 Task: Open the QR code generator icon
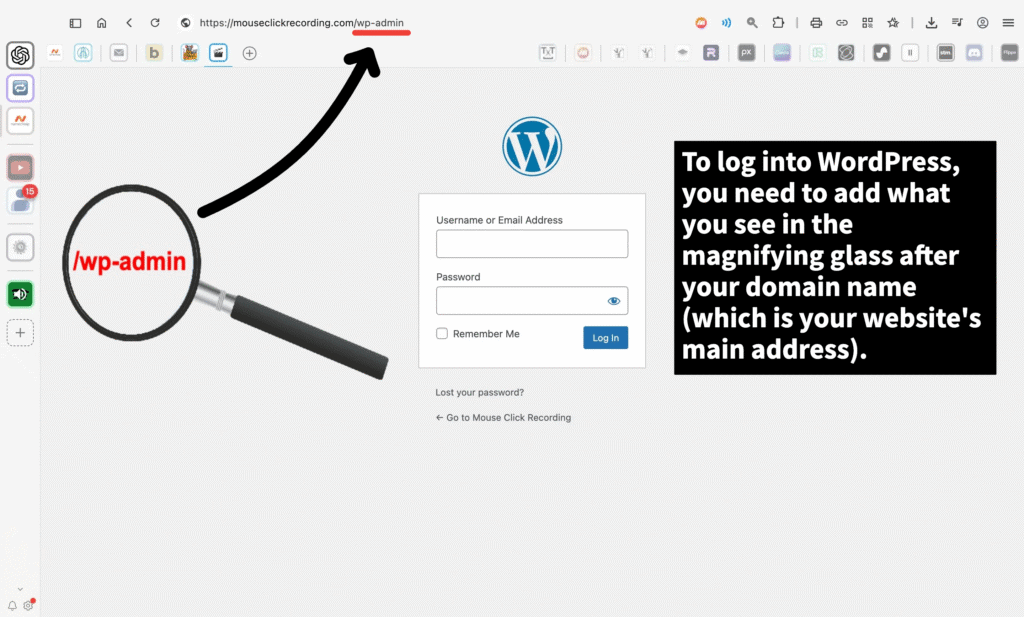tap(867, 22)
